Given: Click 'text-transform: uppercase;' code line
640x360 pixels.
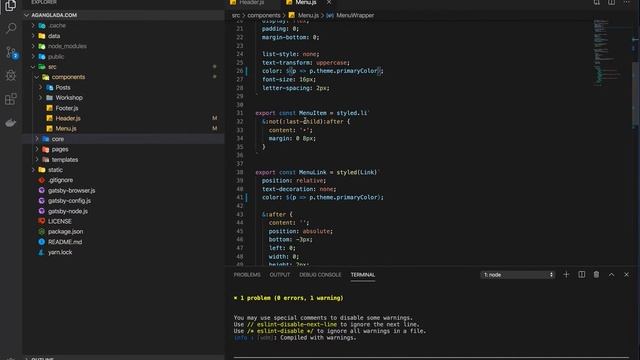Looking at the screenshot, I should tap(306, 62).
